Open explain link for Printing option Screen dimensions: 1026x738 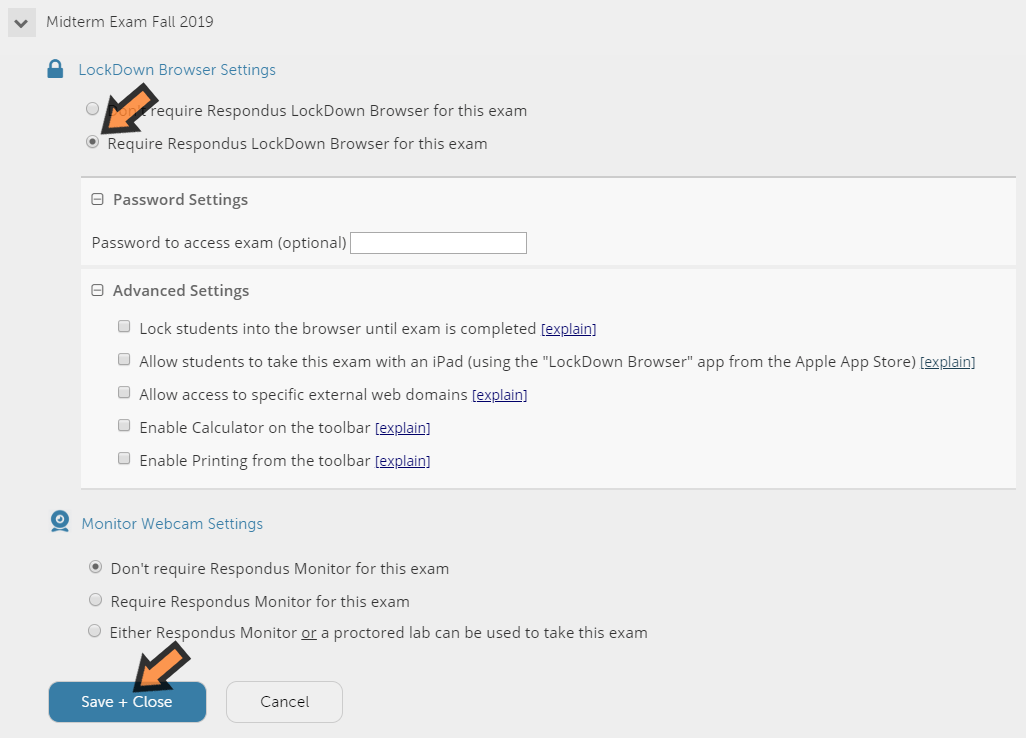tap(402, 461)
